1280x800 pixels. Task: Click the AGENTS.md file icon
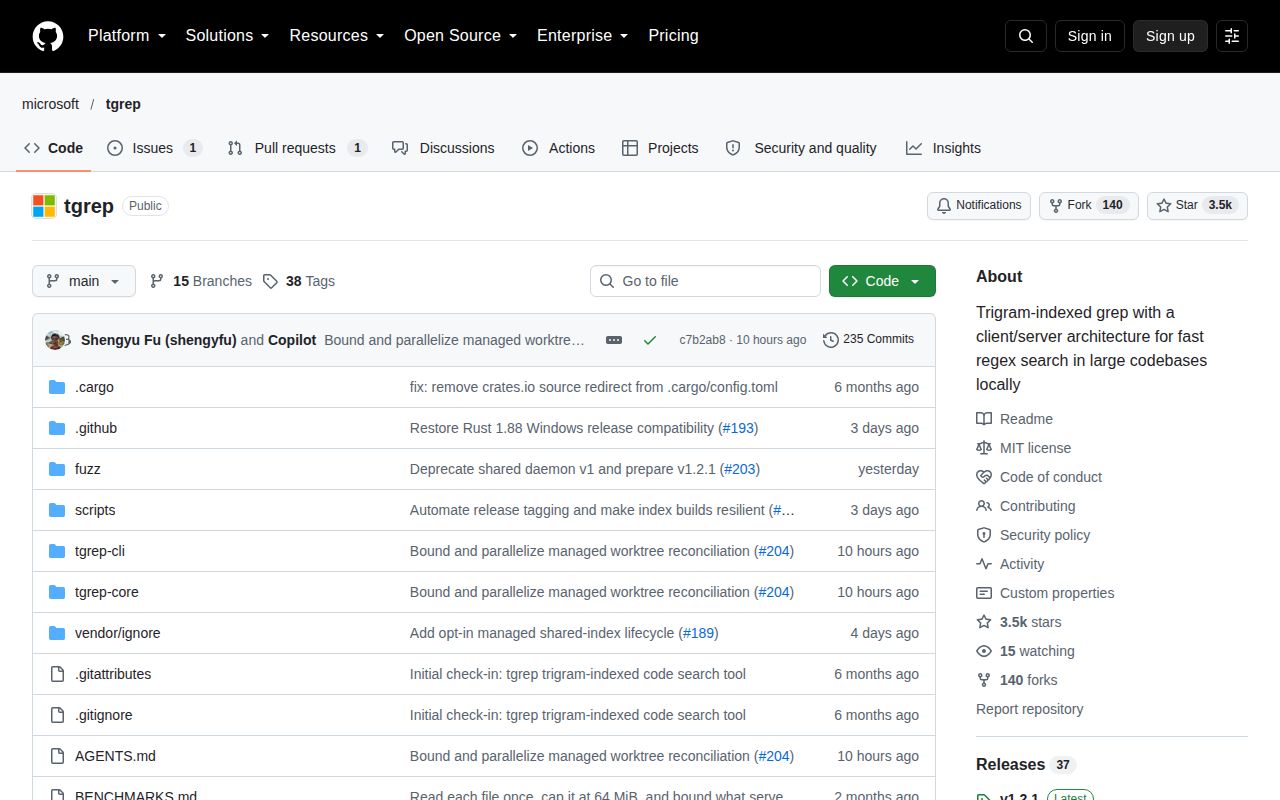coord(57,756)
